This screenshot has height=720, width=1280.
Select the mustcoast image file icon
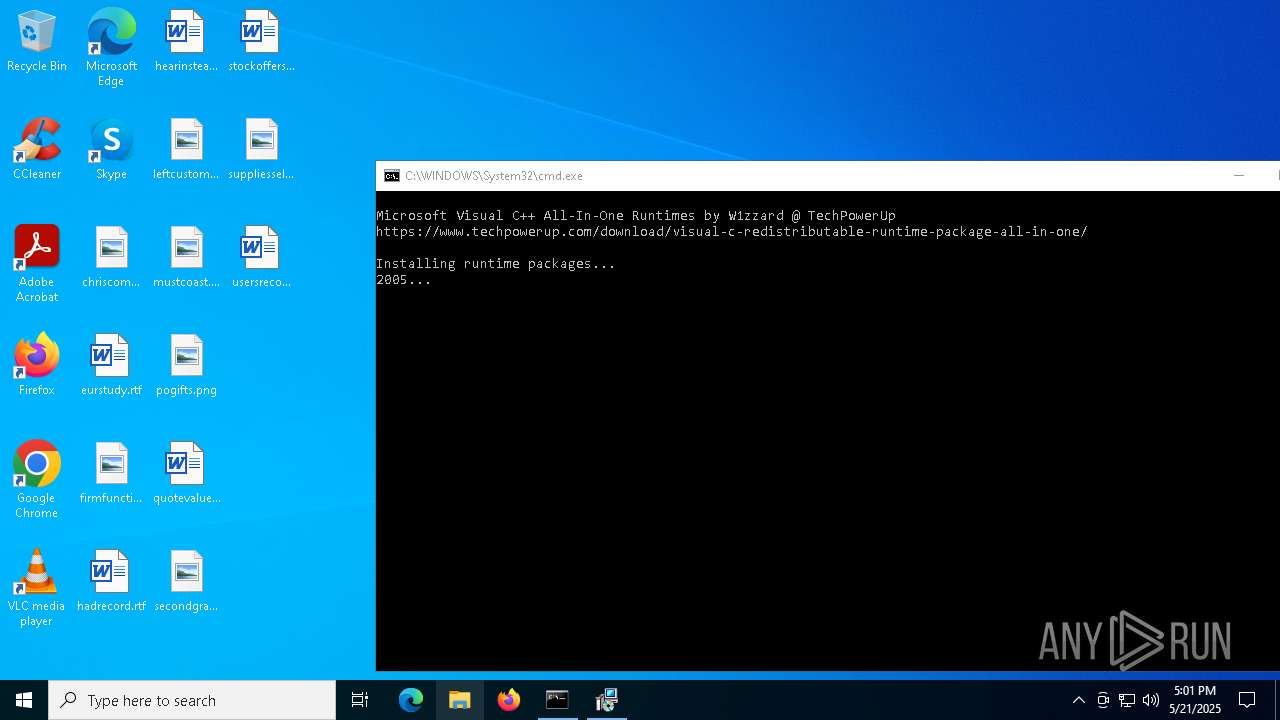click(186, 258)
